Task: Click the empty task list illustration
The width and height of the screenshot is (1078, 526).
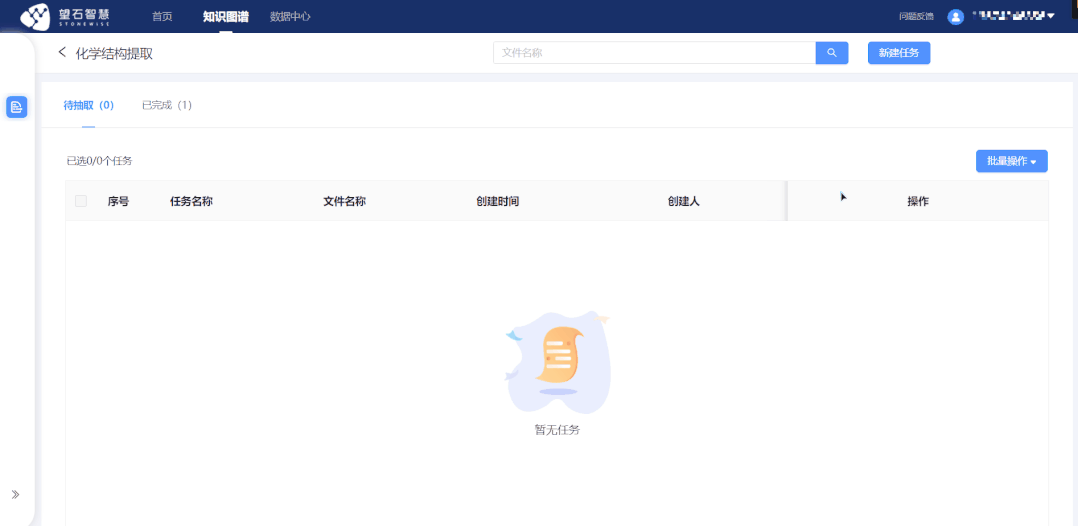Action: pos(557,362)
